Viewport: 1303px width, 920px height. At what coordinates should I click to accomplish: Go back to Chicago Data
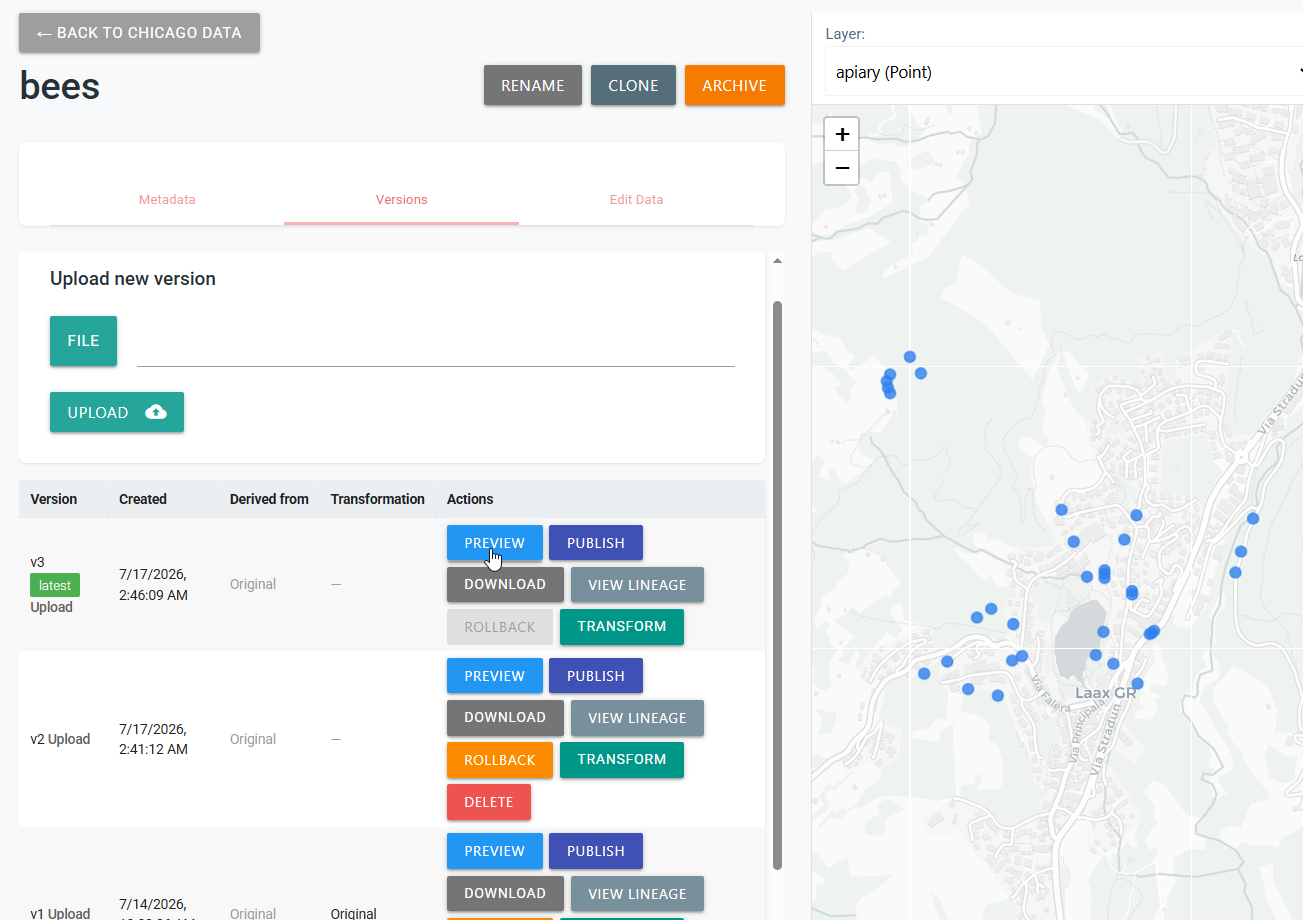click(x=139, y=33)
